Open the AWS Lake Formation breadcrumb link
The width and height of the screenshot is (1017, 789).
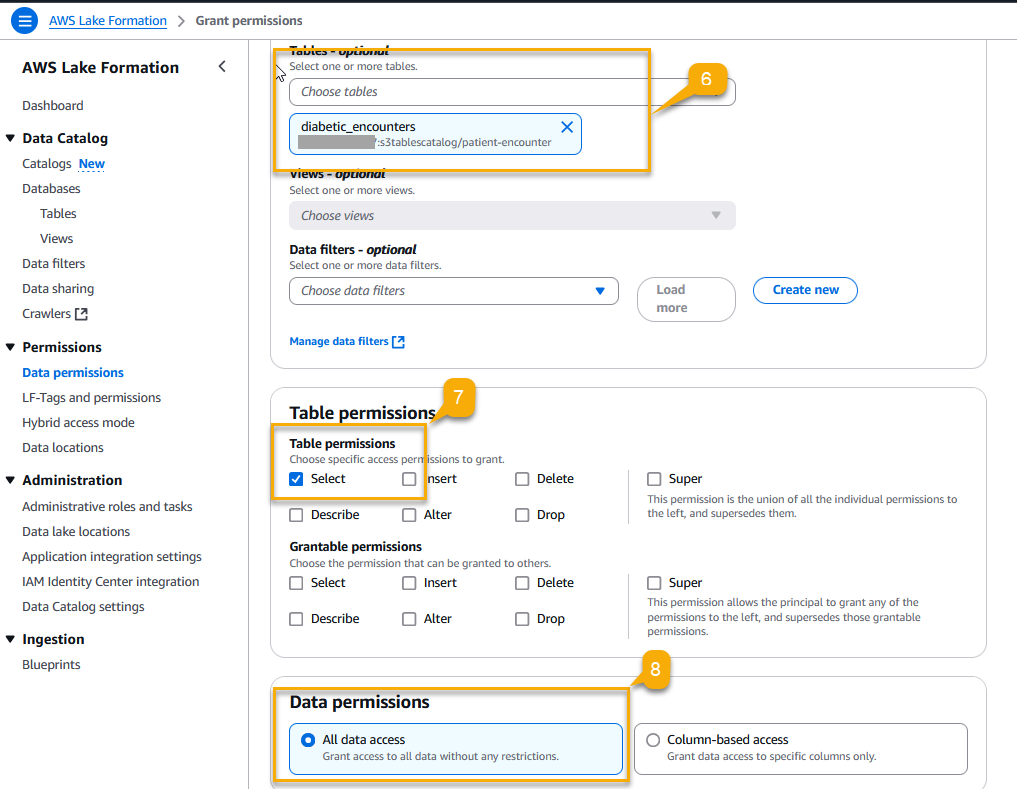[x=107, y=20]
